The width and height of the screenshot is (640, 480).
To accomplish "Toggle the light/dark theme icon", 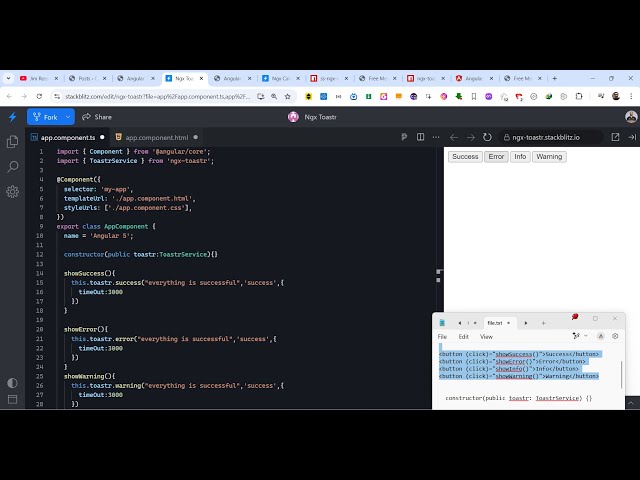I will pyautogui.click(x=12, y=382).
